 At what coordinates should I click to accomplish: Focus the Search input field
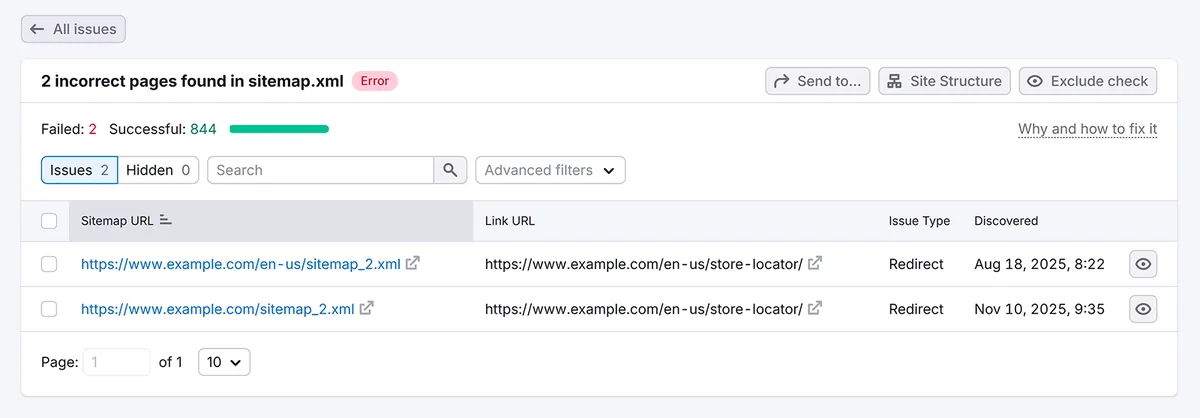[x=320, y=170]
